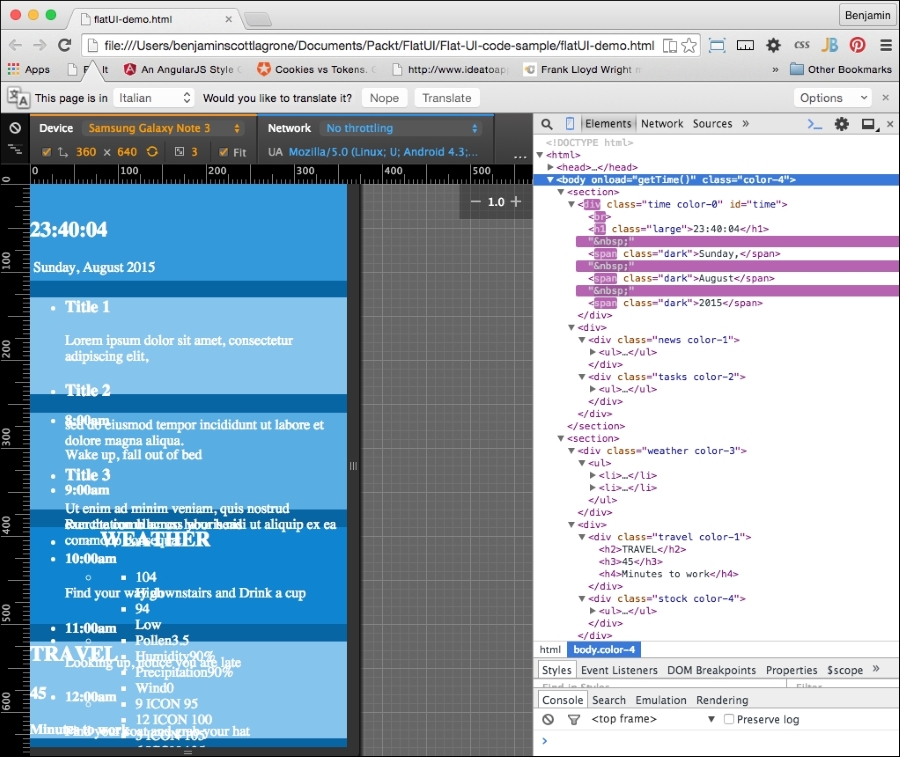
Task: Open the Emulation drawer tab
Action: (x=661, y=700)
